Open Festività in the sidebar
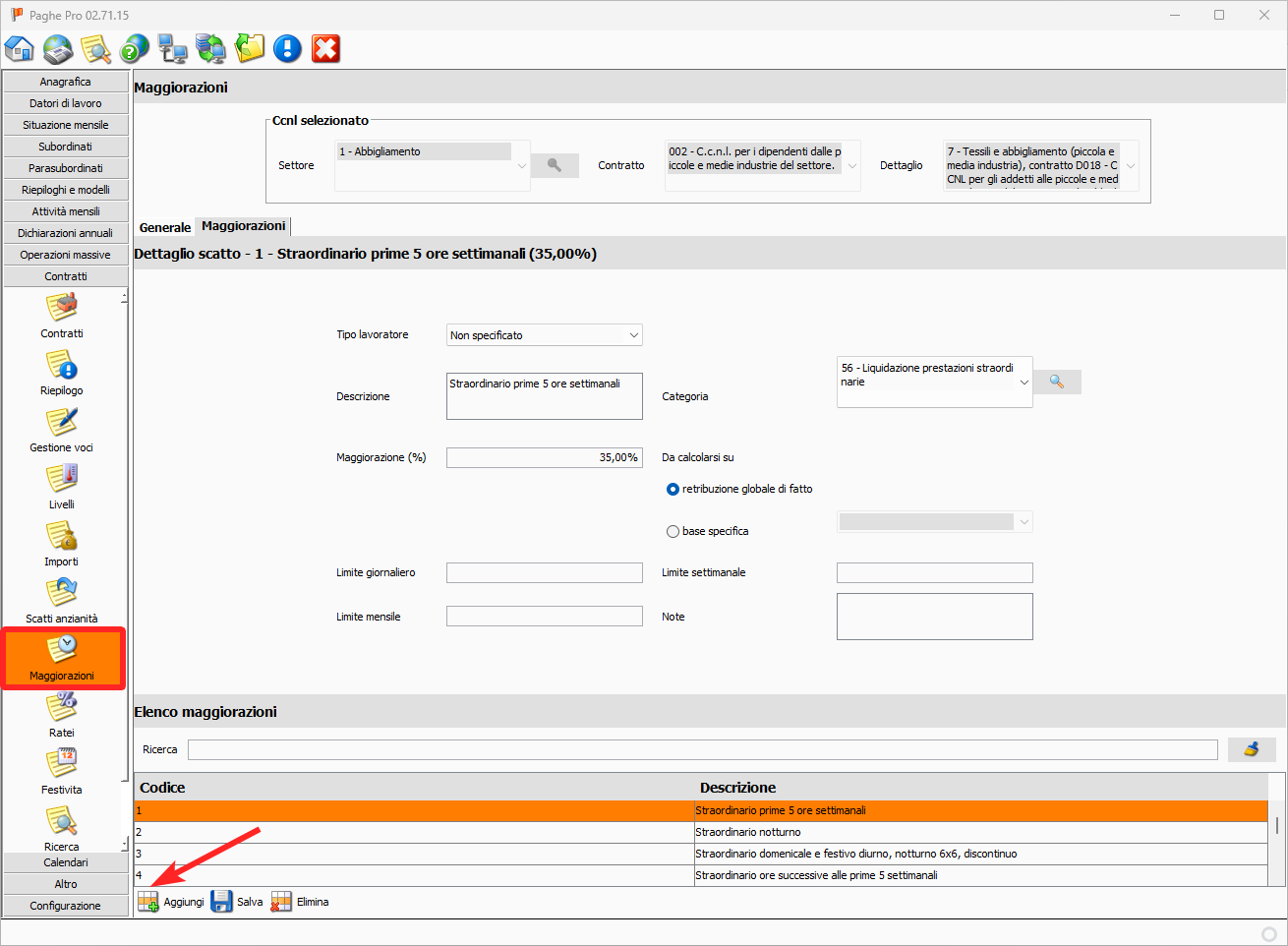 pyautogui.click(x=62, y=771)
